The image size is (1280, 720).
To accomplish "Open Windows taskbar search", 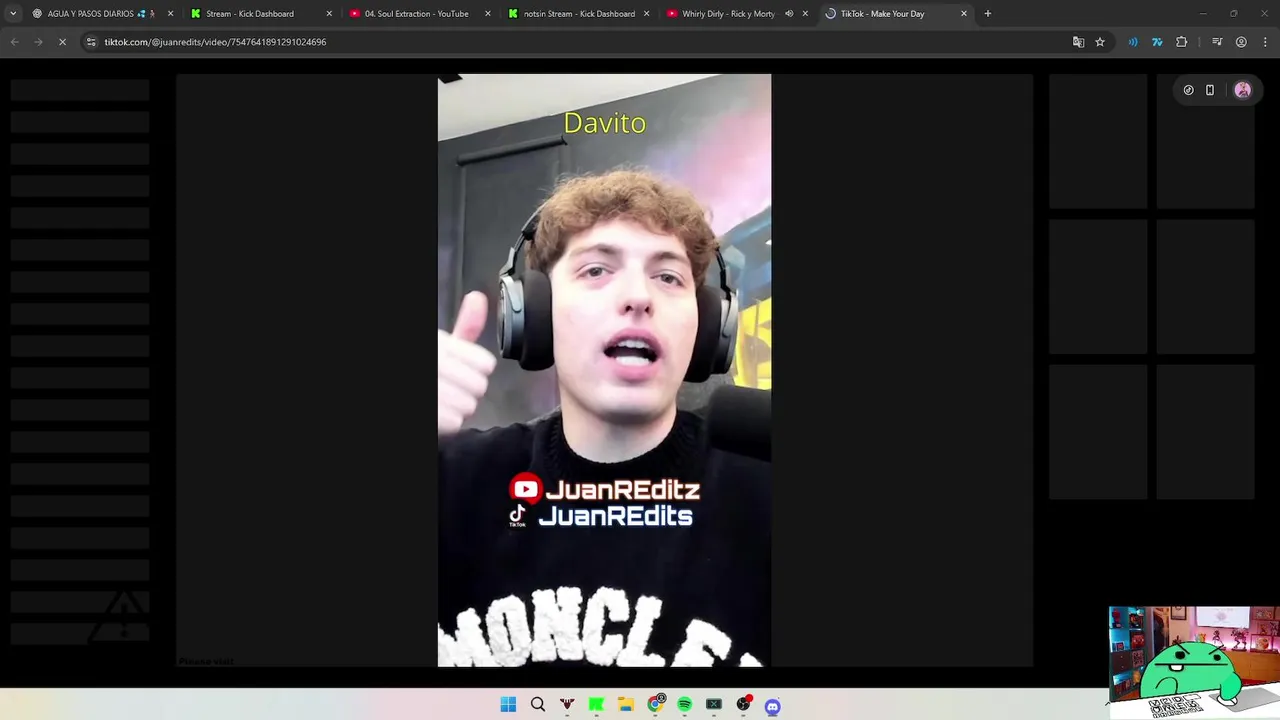I will tap(538, 705).
